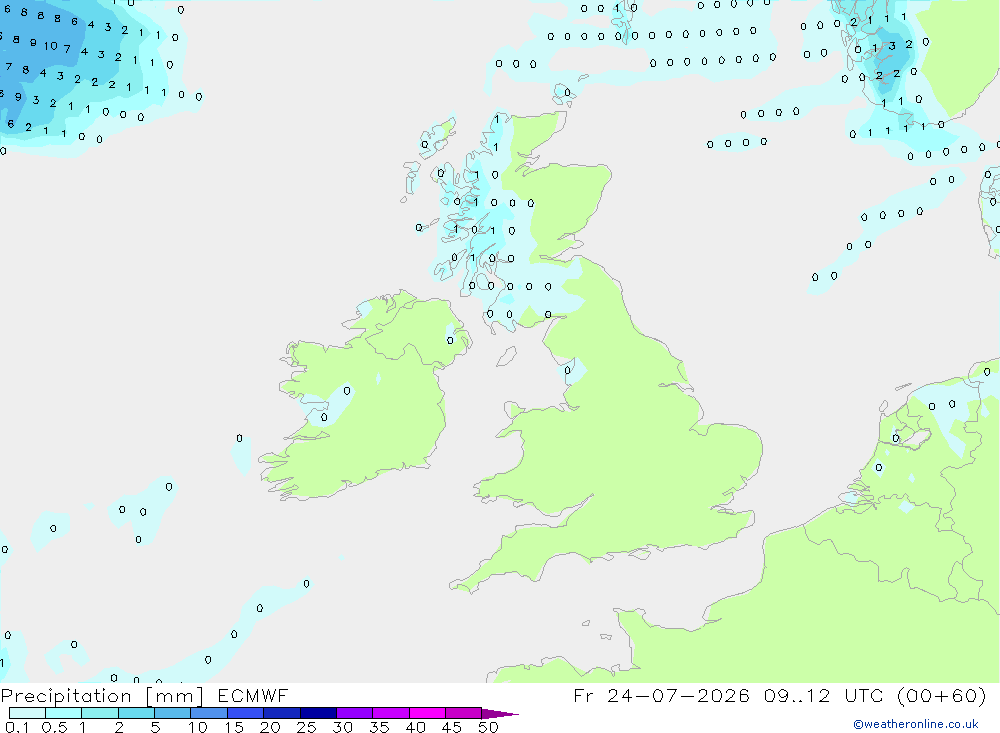Click the legend label 25
The width and height of the screenshot is (1000, 733).
[307, 727]
